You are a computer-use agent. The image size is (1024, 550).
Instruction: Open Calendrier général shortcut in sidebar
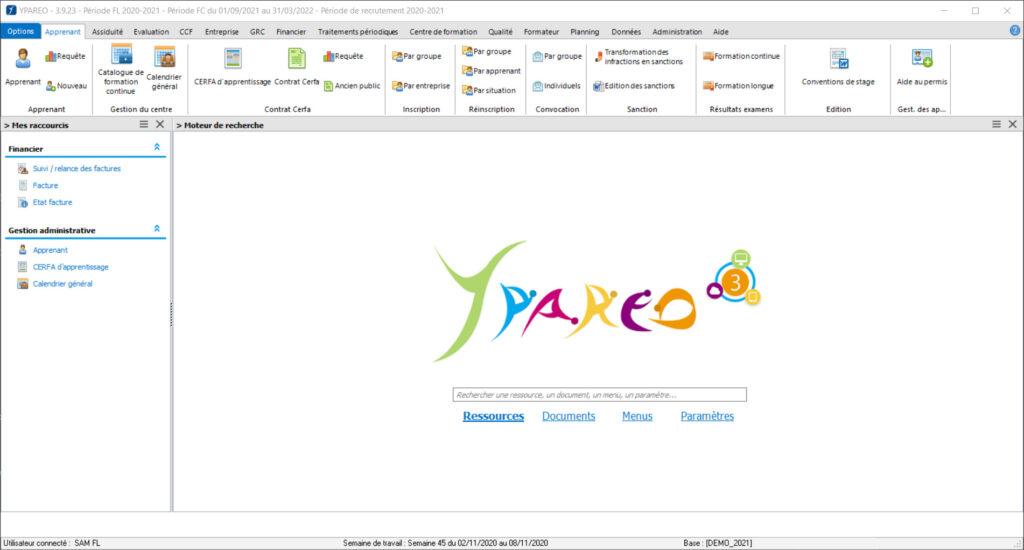point(63,284)
